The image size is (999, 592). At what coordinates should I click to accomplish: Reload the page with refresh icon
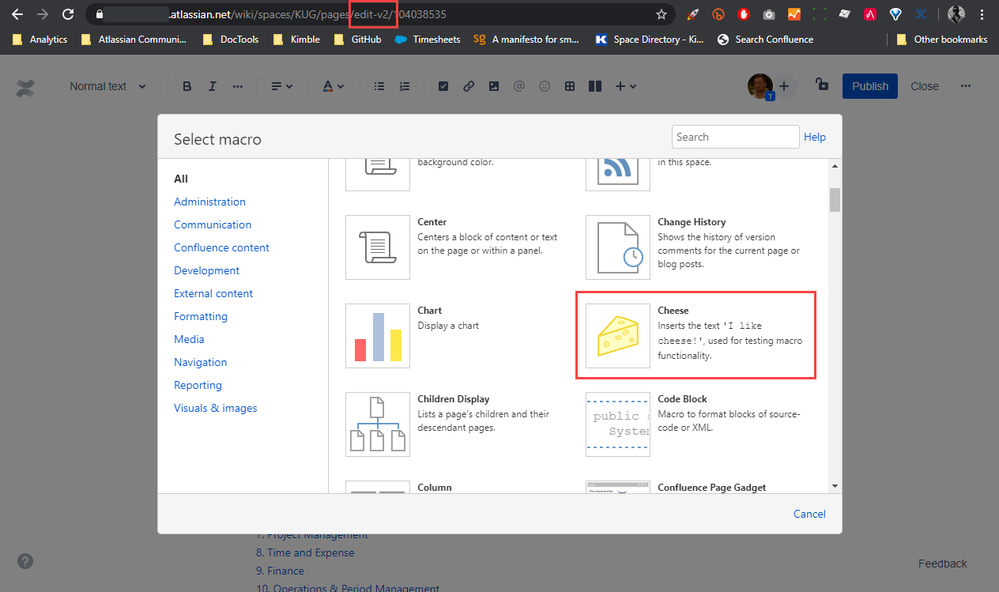[68, 14]
